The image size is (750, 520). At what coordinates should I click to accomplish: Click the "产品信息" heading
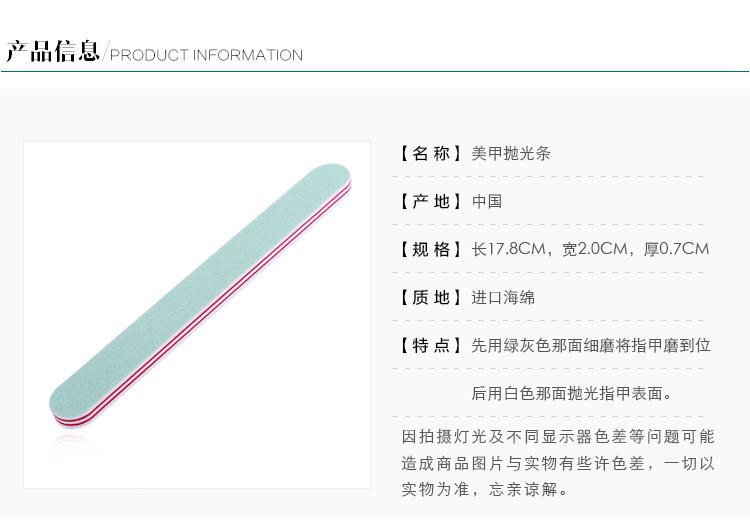point(52,51)
